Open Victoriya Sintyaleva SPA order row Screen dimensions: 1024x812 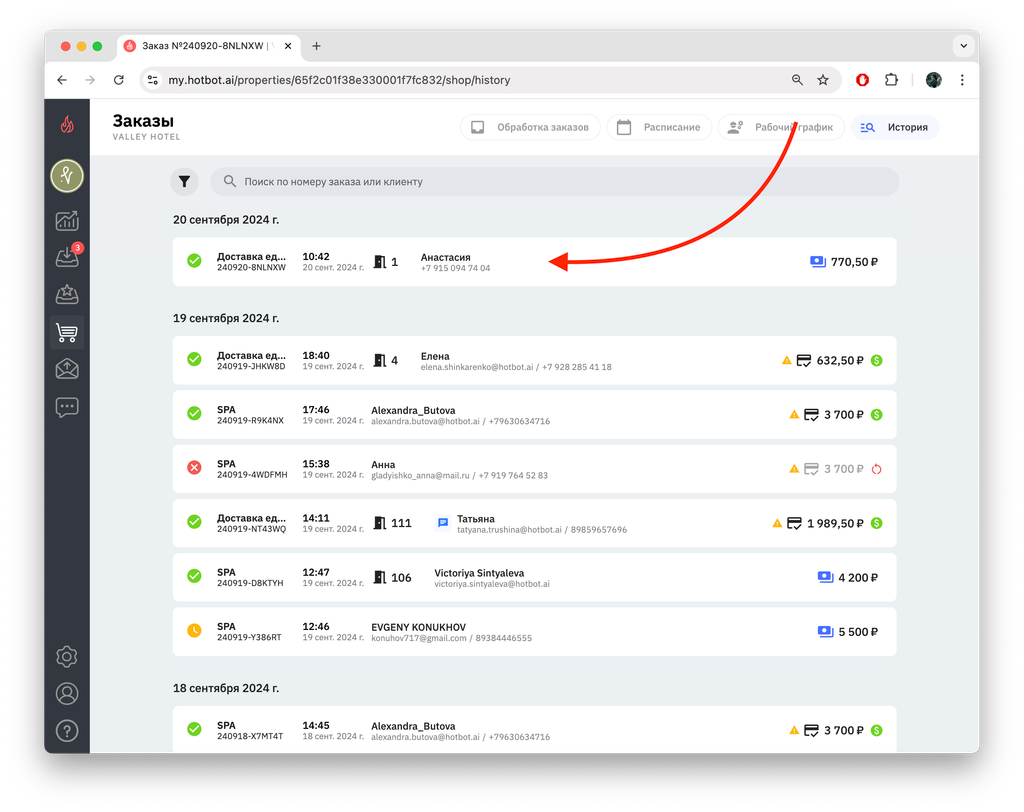[x=534, y=577]
